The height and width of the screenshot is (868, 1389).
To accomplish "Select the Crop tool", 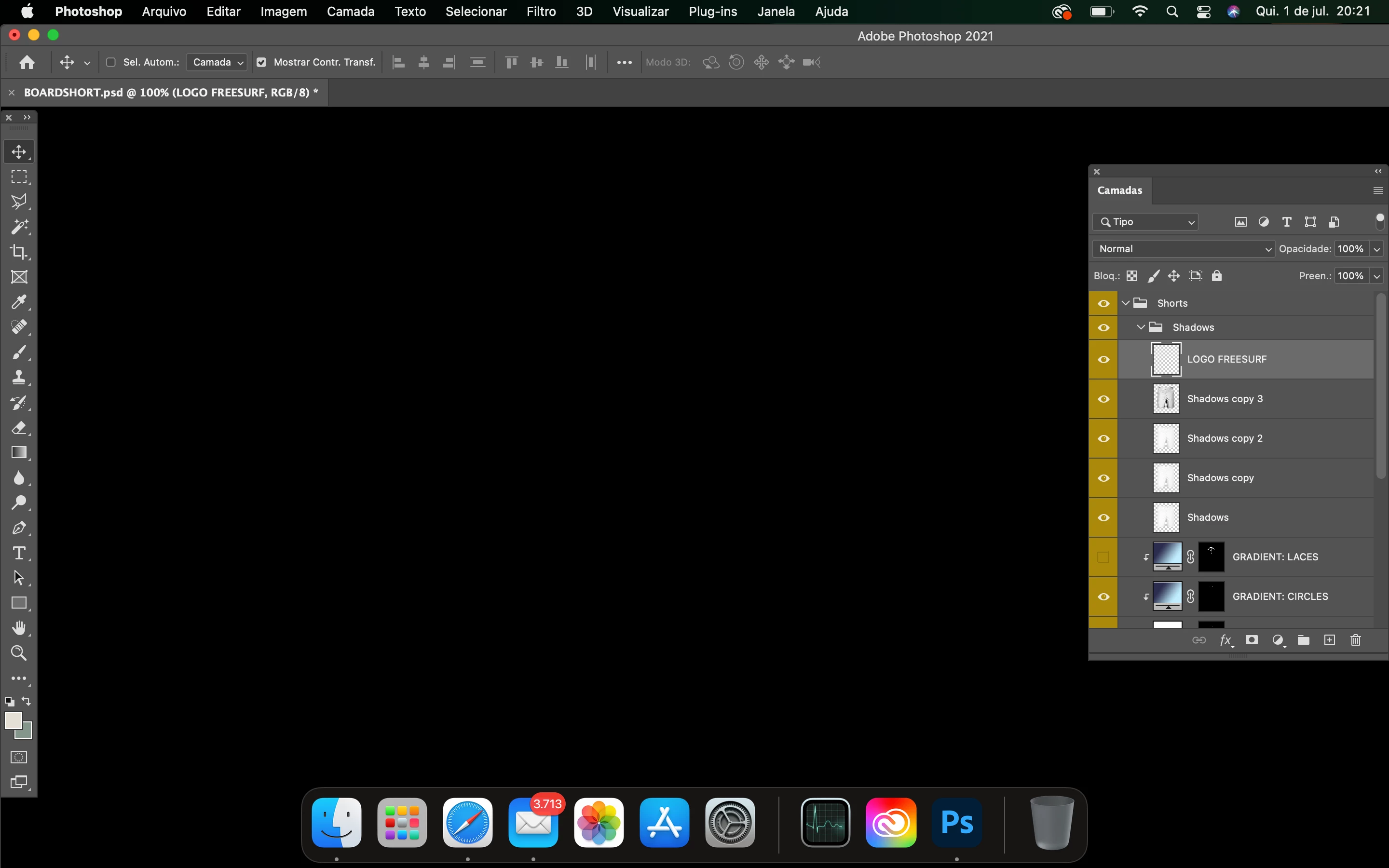I will coord(19,252).
